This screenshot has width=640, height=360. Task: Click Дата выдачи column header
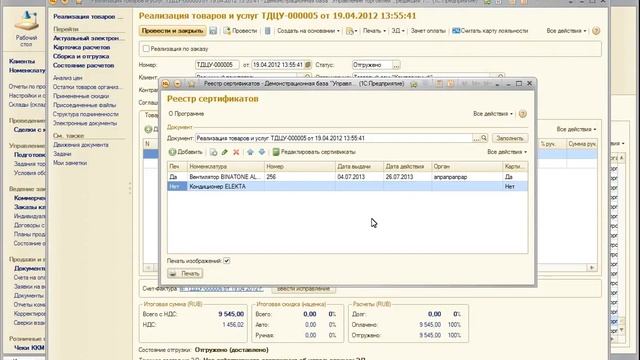point(359,167)
